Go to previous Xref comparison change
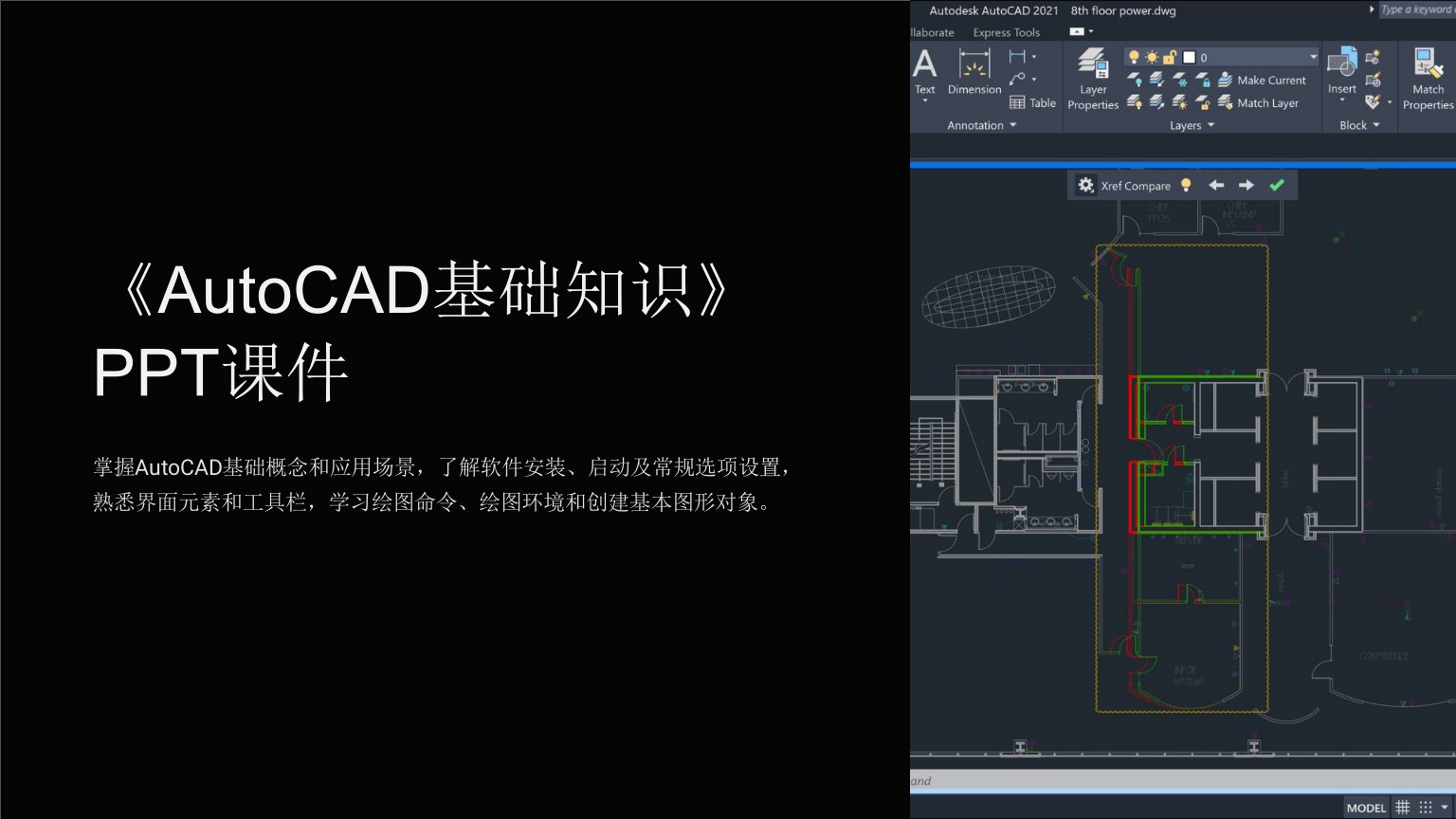Viewport: 1456px width, 819px height. pos(1216,186)
